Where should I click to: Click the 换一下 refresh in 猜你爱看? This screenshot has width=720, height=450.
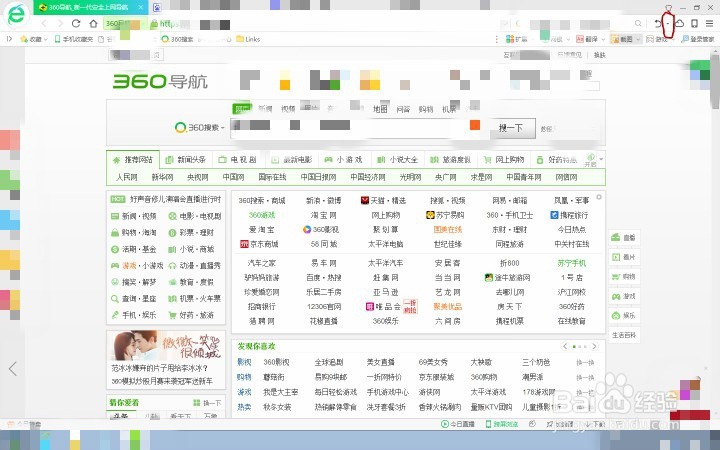(208, 403)
